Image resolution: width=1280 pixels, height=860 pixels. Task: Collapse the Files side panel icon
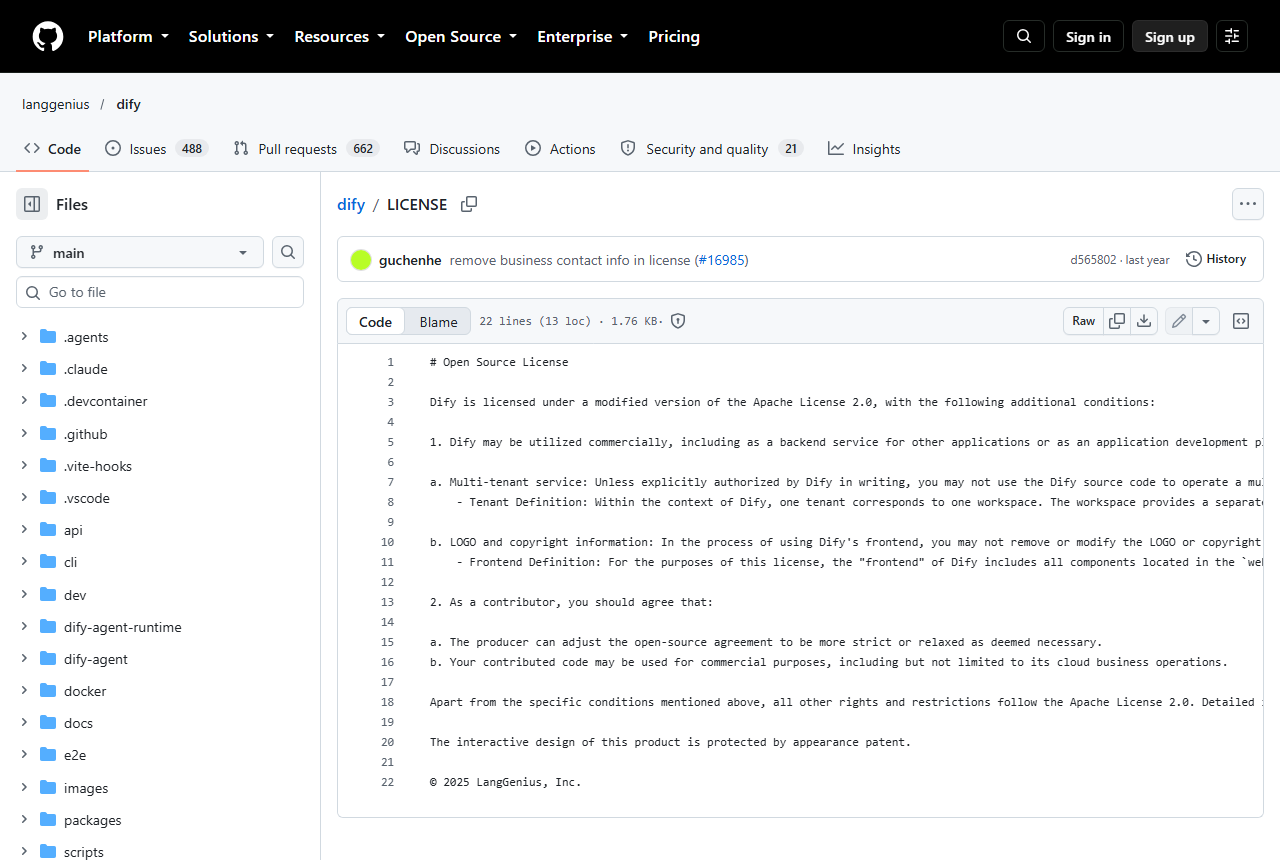(32, 204)
